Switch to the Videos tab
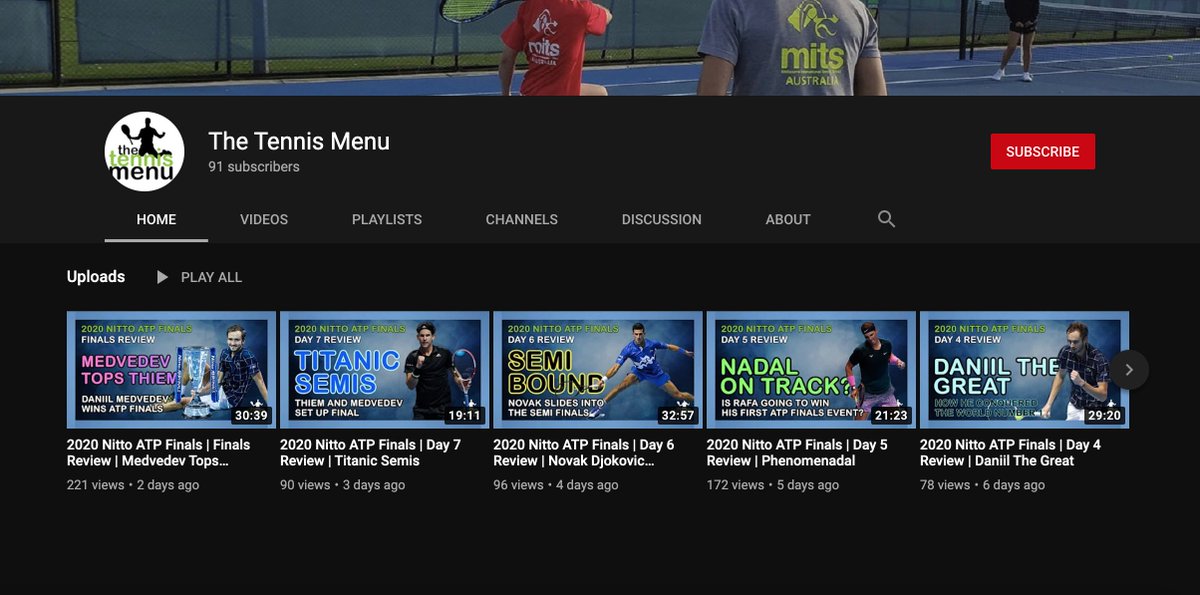Viewport: 1200px width, 595px height. coord(264,220)
